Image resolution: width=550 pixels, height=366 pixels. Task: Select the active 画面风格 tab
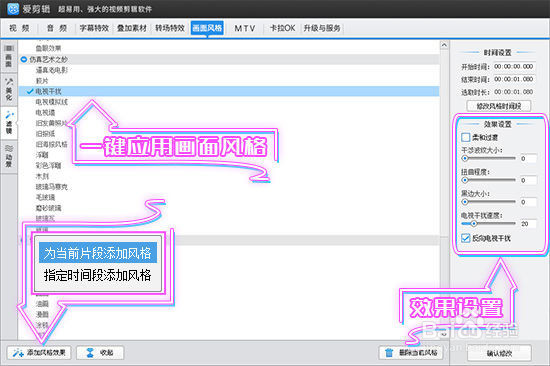tap(207, 28)
